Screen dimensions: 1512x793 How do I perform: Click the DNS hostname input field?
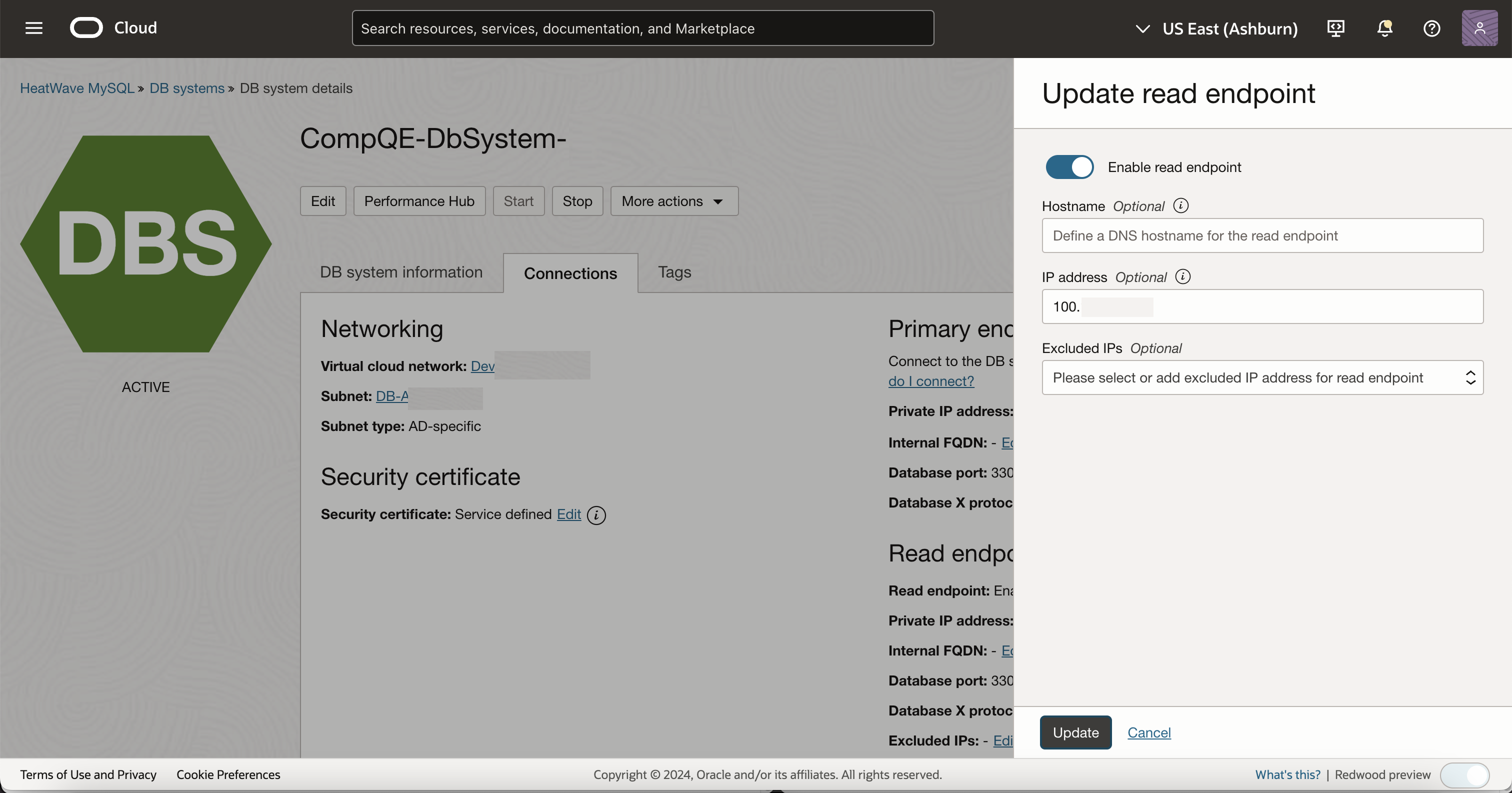1262,235
